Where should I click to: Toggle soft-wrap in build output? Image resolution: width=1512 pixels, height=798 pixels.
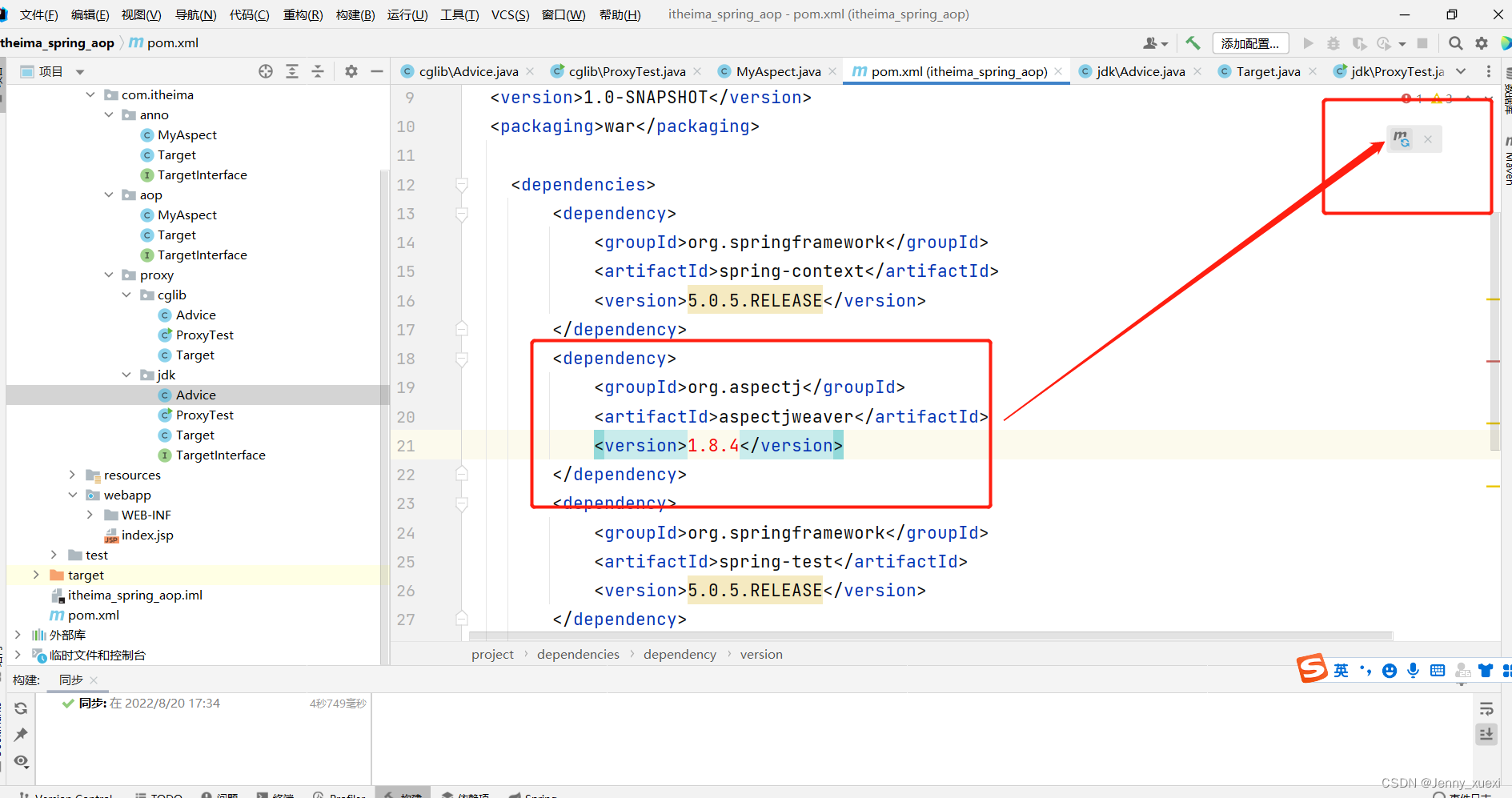[x=1486, y=708]
